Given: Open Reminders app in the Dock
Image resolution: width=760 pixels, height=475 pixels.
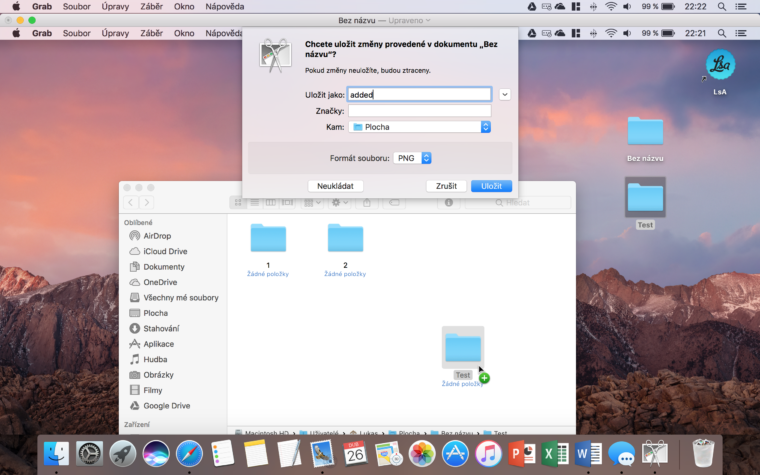Looking at the screenshot, I should tap(222, 454).
